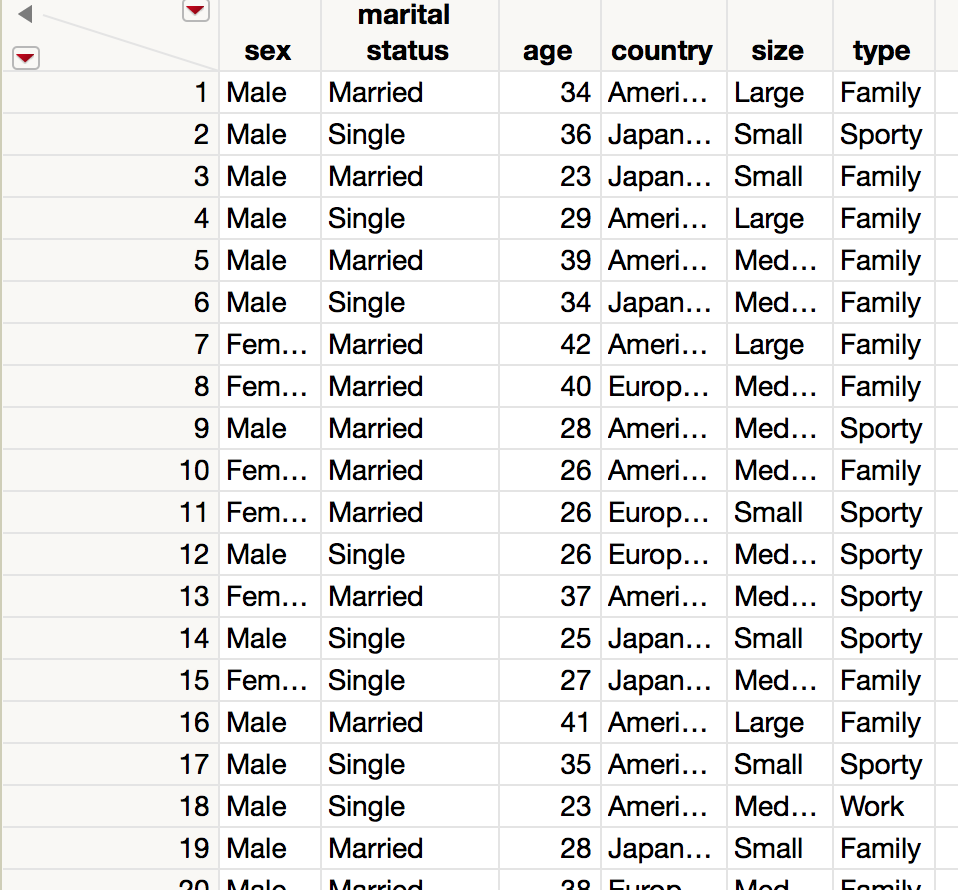Viewport: 958px width, 890px height.
Task: Select the sex column header
Action: [267, 51]
